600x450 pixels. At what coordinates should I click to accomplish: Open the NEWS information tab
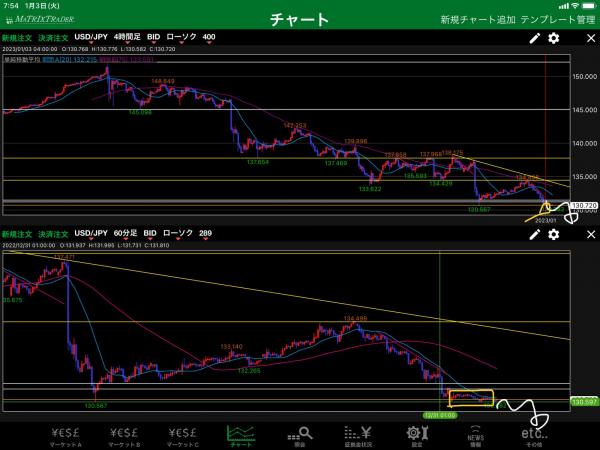[x=475, y=437]
